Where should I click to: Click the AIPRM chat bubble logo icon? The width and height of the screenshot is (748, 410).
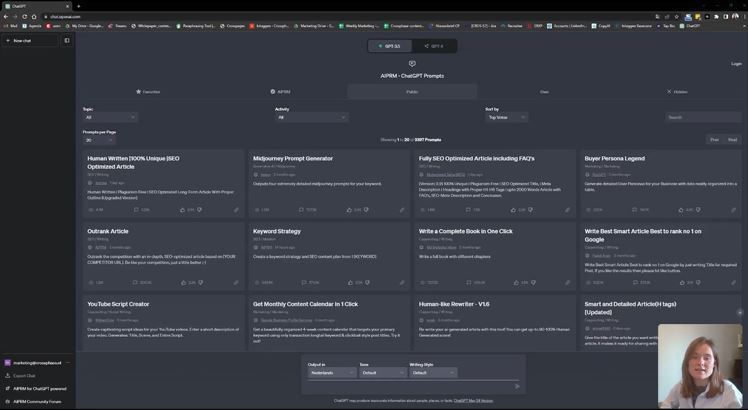pos(411,64)
